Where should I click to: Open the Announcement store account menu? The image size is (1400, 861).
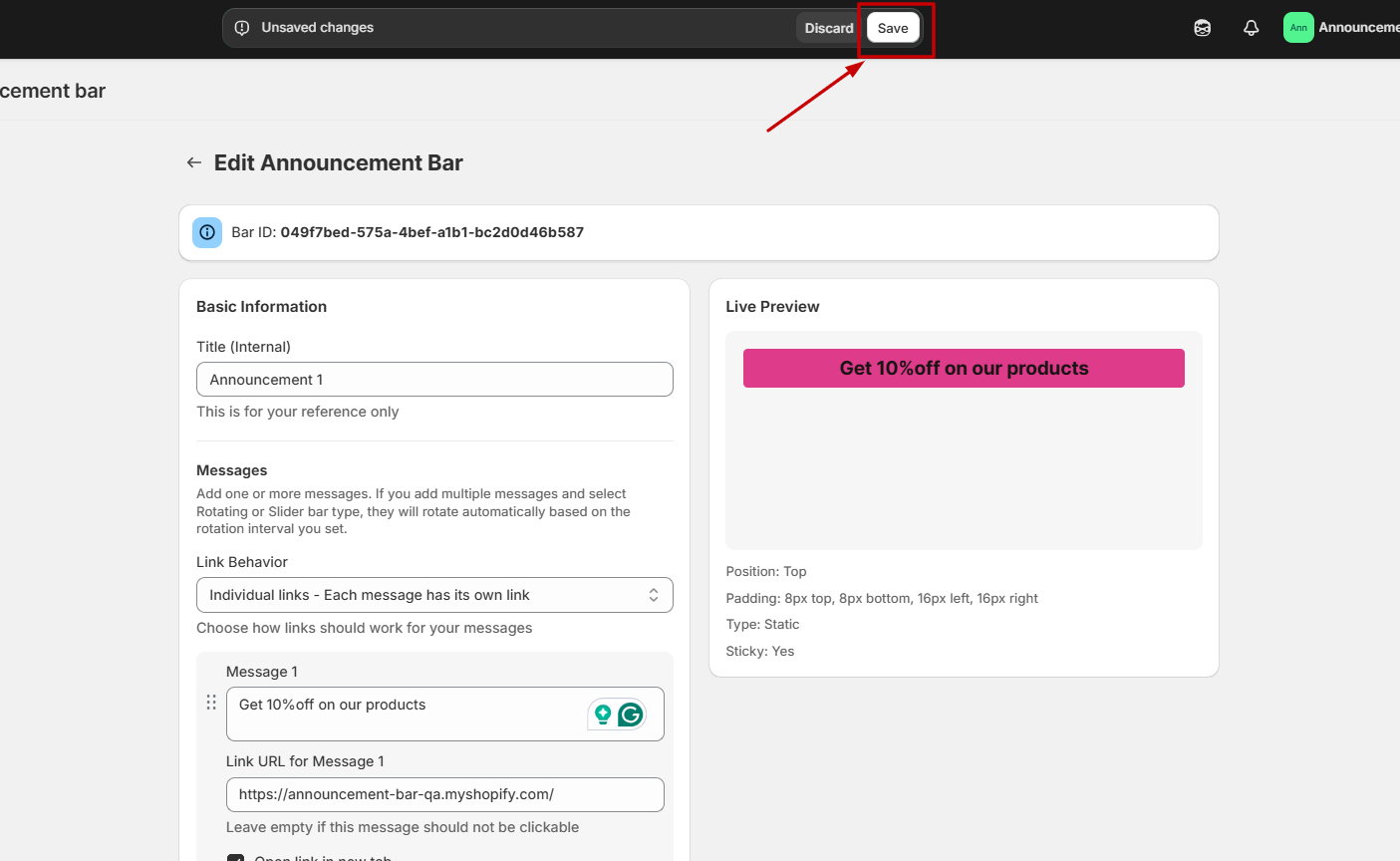point(1357,28)
